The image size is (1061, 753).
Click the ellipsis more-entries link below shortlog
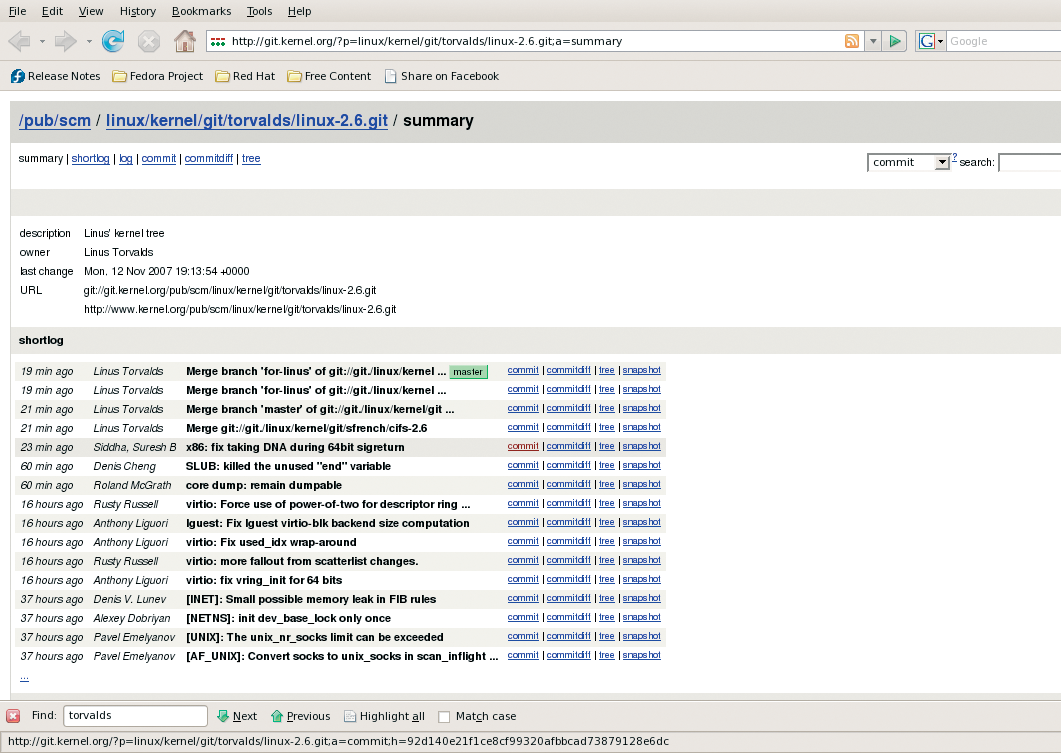(x=24, y=676)
